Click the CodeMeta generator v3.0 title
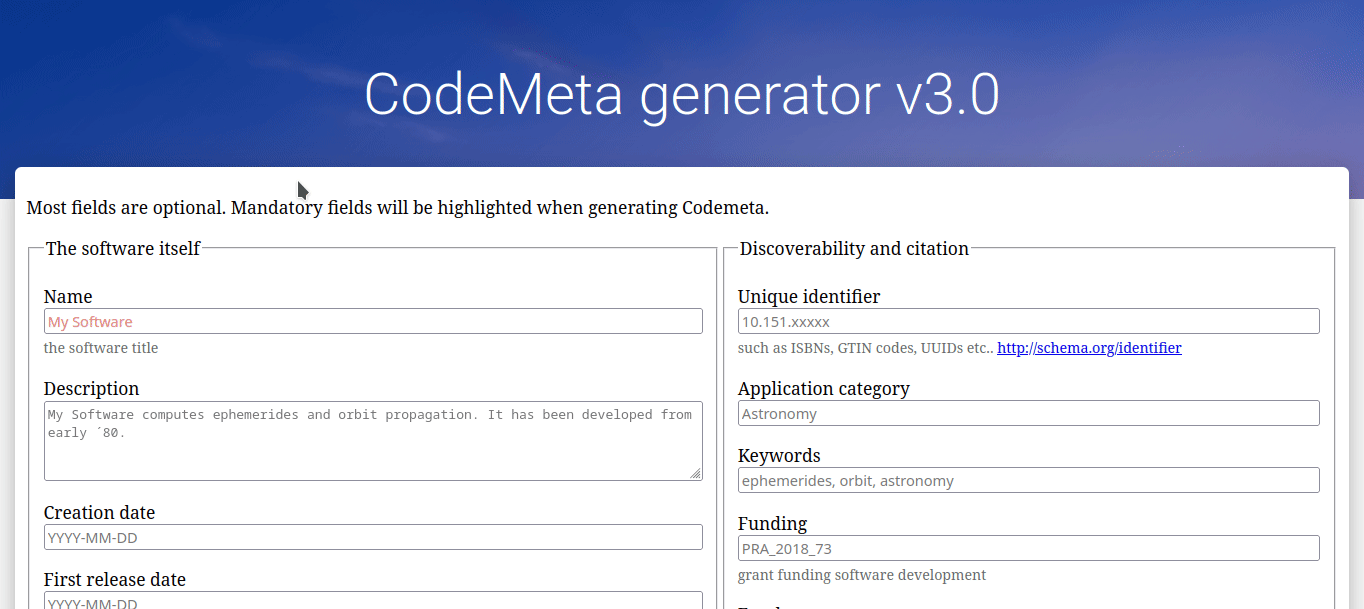This screenshot has width=1364, height=609. tap(682, 93)
